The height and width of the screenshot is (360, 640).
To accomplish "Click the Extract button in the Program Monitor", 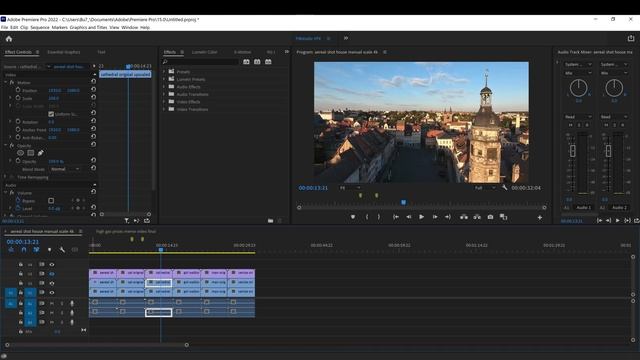I will click(477, 217).
